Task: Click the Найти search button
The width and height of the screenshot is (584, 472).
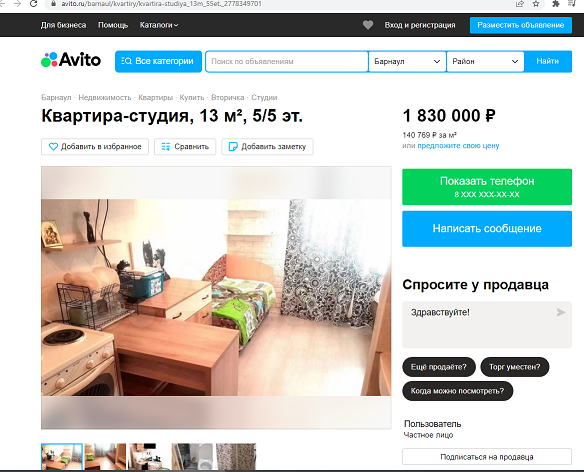Action: click(x=548, y=61)
